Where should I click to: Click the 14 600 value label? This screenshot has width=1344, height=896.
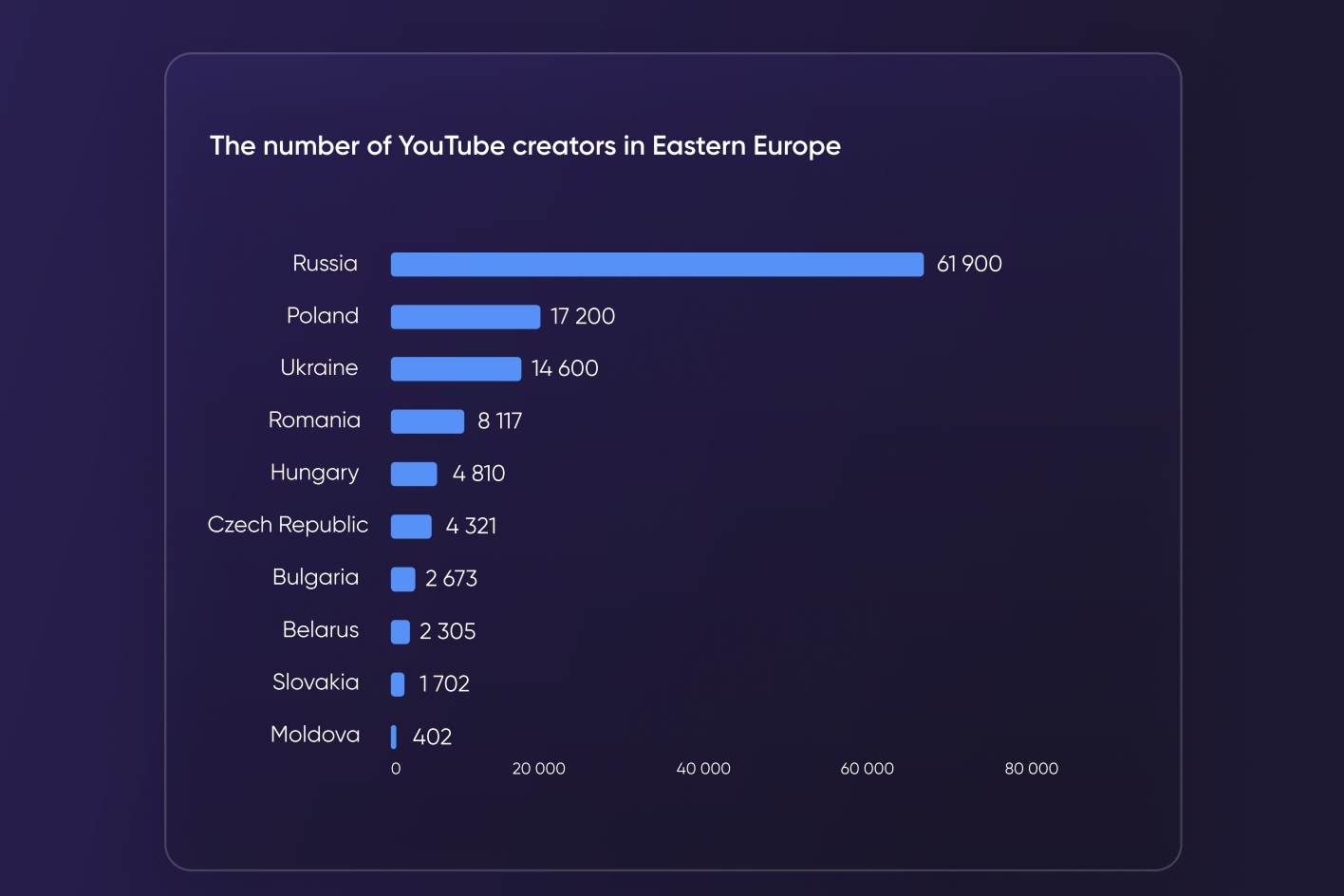(x=565, y=368)
